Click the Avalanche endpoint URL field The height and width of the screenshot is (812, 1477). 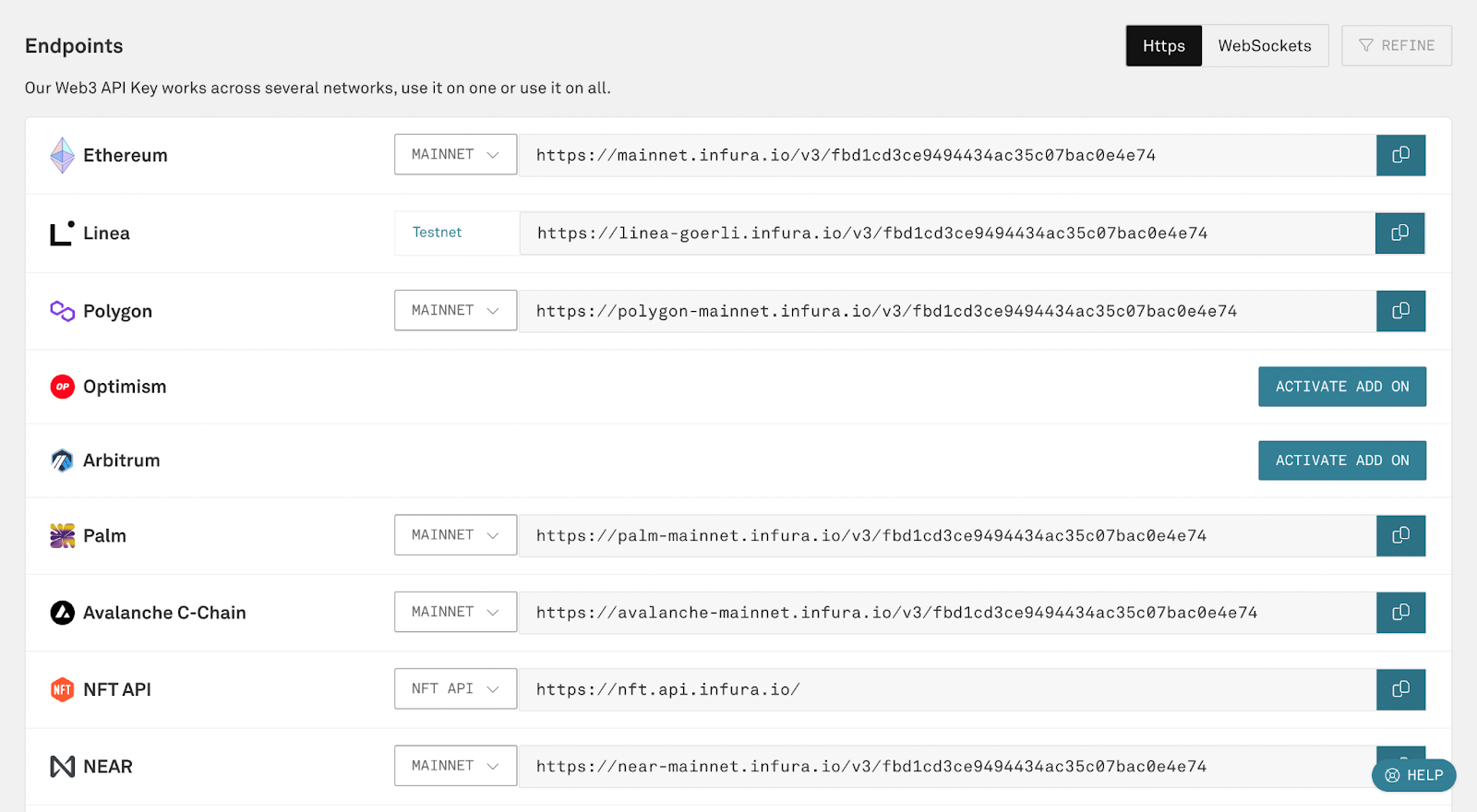(x=947, y=613)
